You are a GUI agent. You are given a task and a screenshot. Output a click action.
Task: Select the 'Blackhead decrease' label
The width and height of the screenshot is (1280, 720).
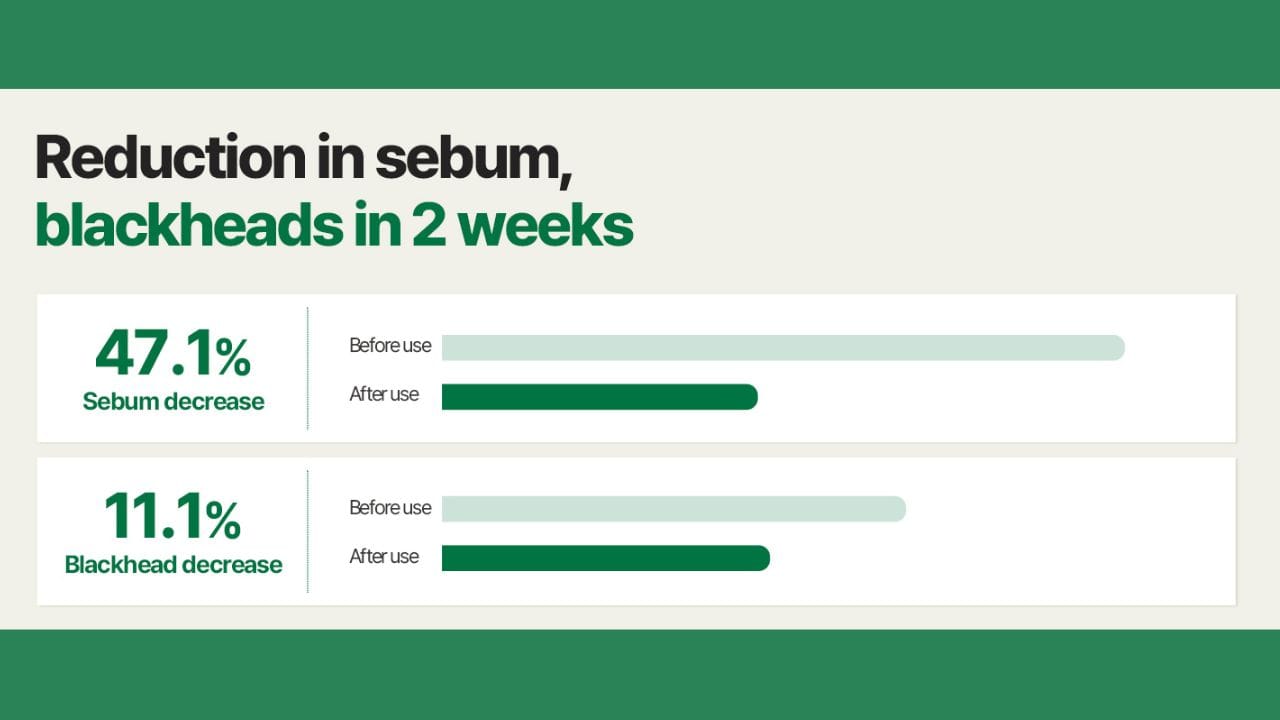tap(173, 565)
